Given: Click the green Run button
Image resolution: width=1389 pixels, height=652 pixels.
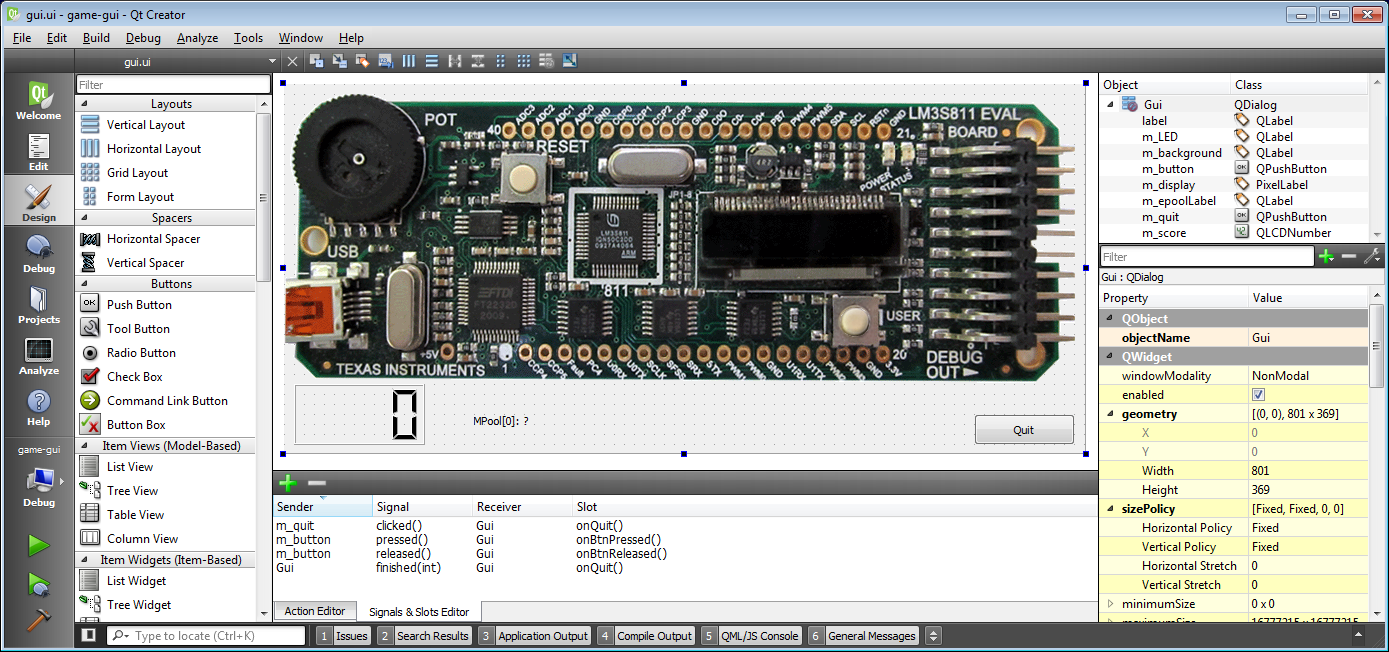Looking at the screenshot, I should (x=38, y=545).
